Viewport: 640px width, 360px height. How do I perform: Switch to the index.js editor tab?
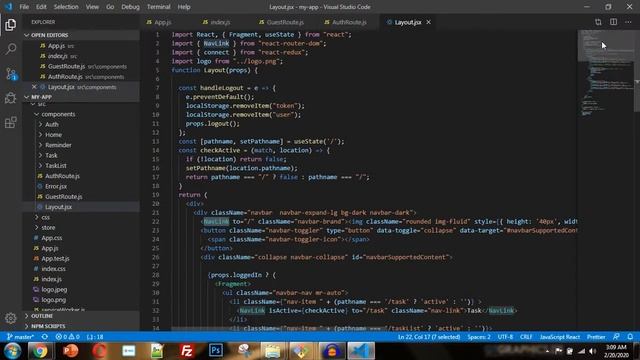pyautogui.click(x=220, y=22)
